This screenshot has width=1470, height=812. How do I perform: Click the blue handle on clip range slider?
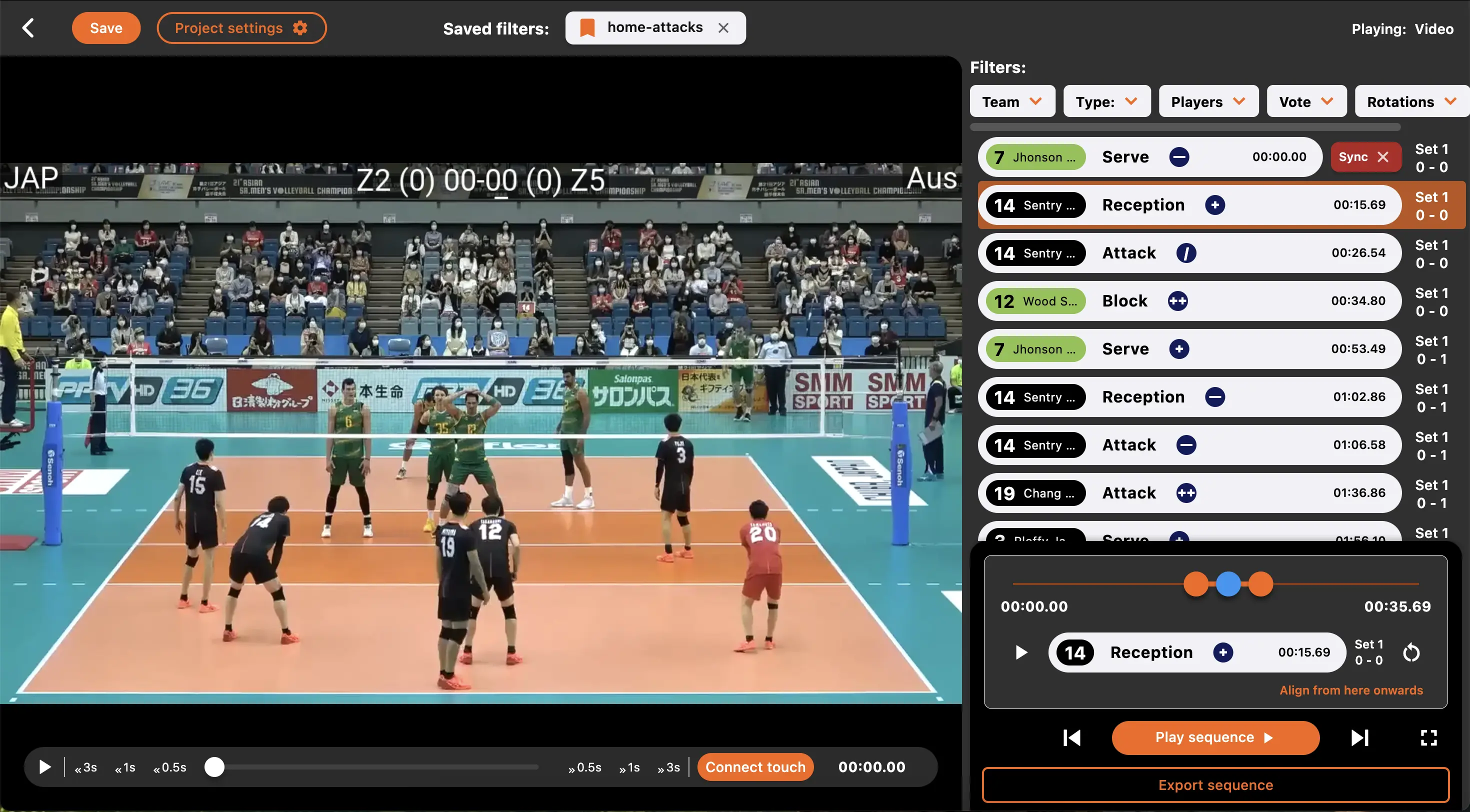click(x=1228, y=583)
